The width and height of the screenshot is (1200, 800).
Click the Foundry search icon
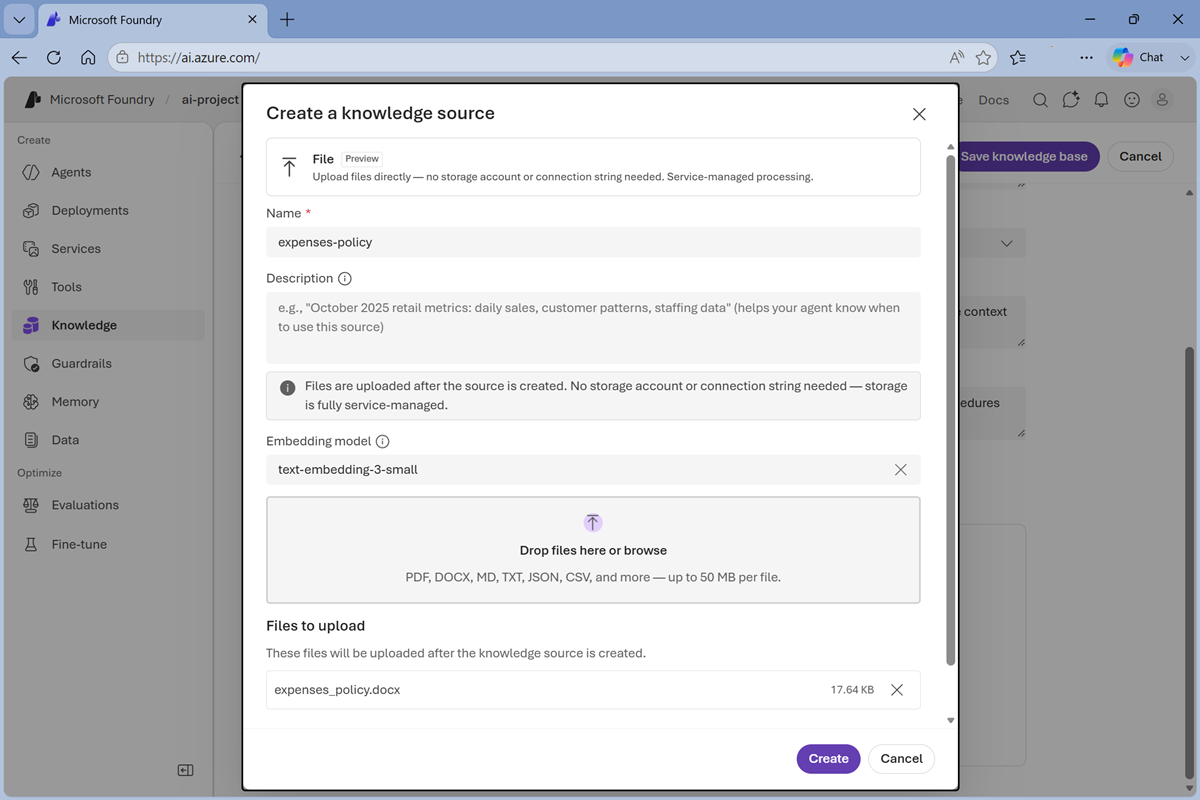click(x=1040, y=100)
